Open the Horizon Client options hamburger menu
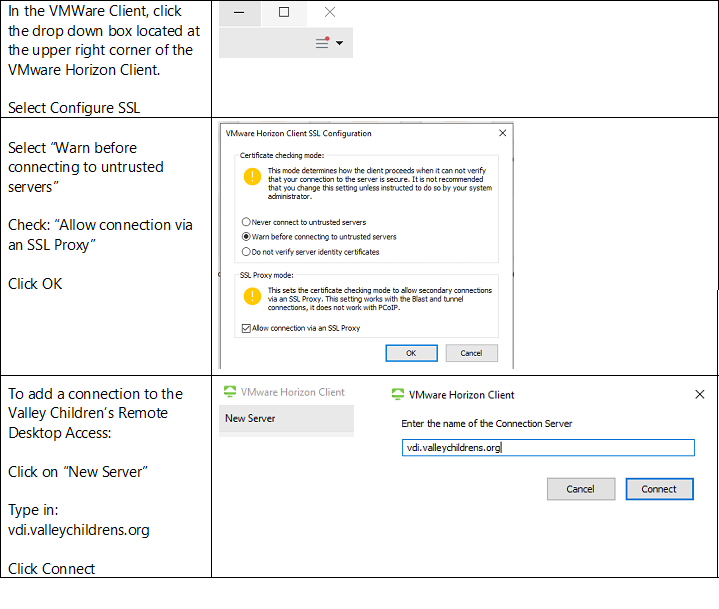The width and height of the screenshot is (719, 609). pos(322,43)
